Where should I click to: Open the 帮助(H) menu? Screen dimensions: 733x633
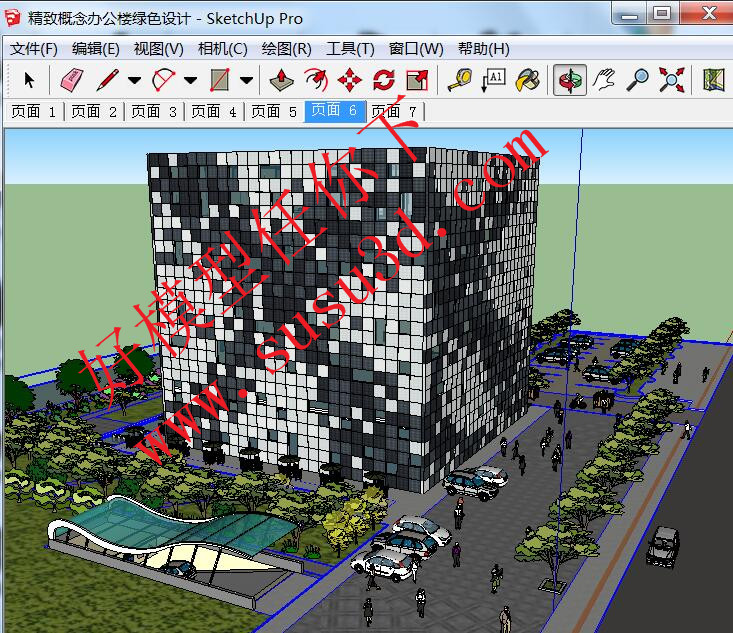point(483,49)
